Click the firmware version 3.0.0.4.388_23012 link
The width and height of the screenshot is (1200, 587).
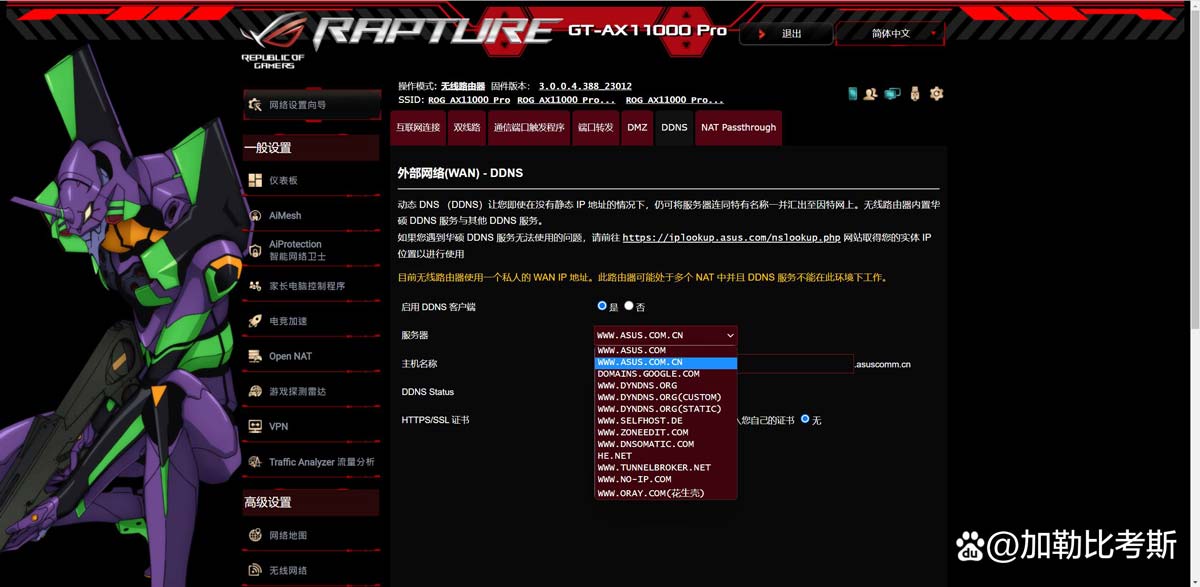coord(585,86)
